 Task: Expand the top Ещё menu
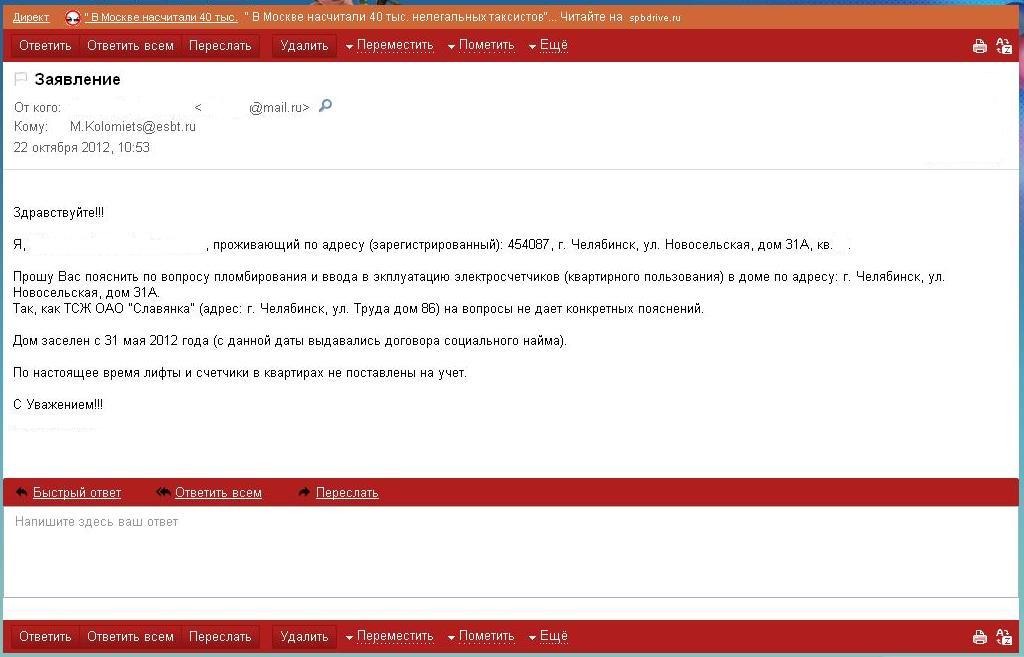548,45
